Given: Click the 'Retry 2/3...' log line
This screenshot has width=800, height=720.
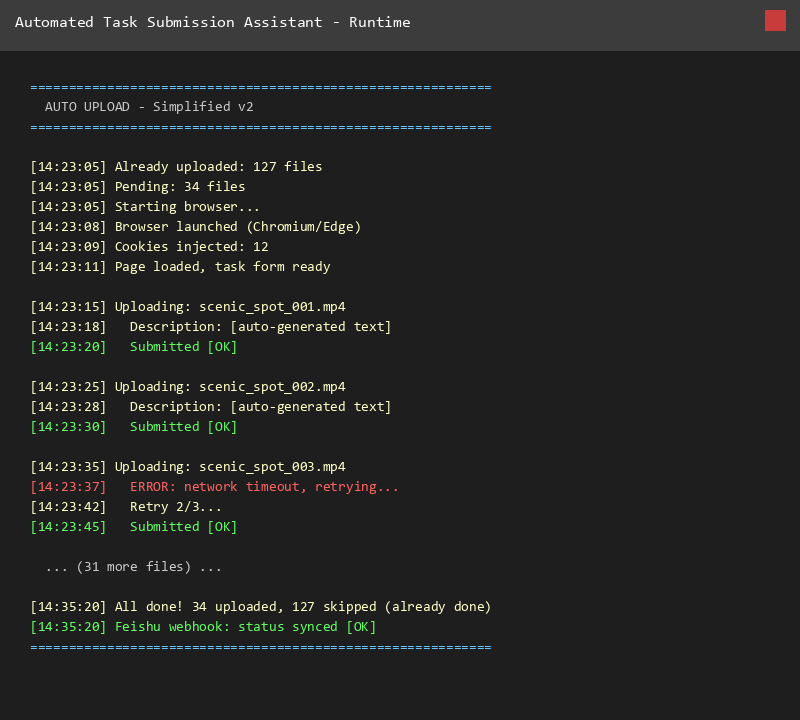Looking at the screenshot, I should tap(126, 507).
